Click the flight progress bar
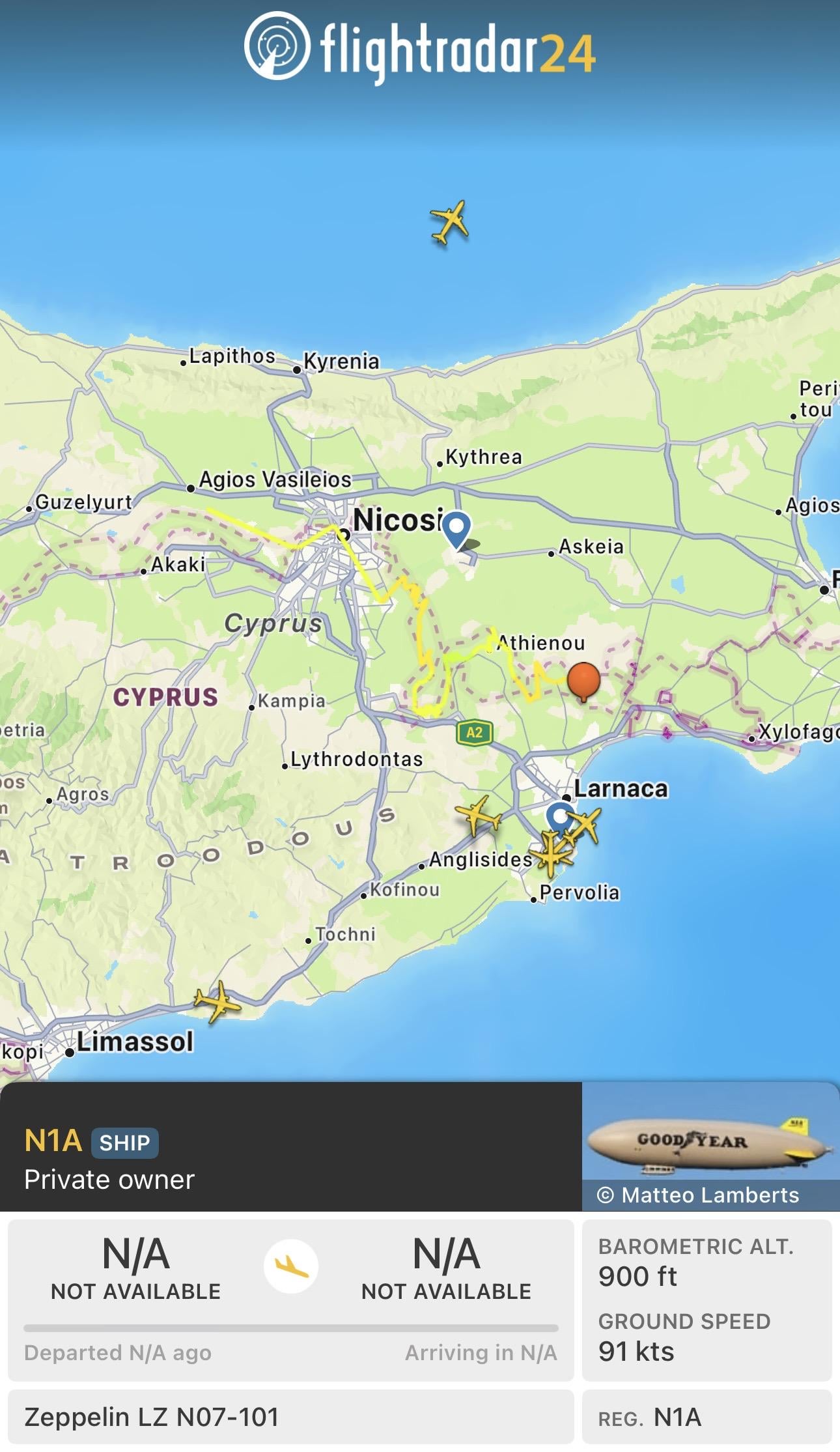 [290, 1328]
